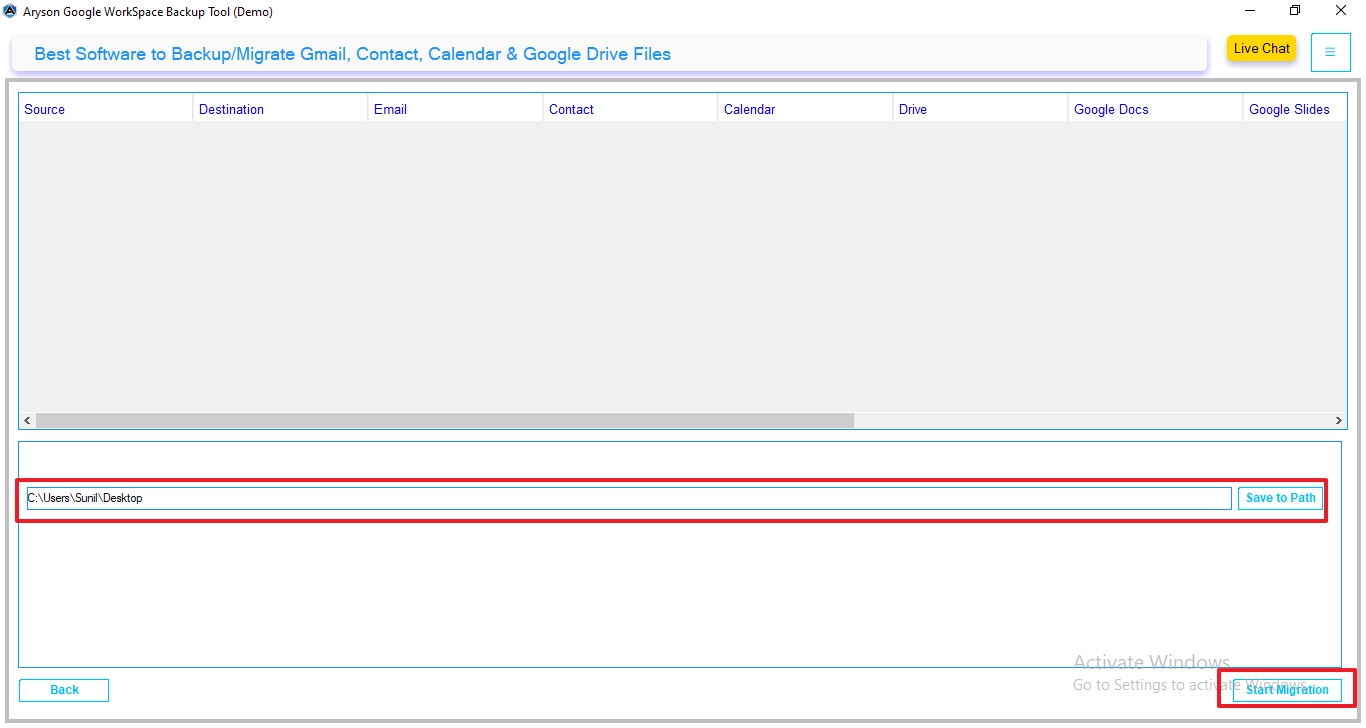Start Migration process
This screenshot has height=728, width=1366.
tap(1287, 690)
